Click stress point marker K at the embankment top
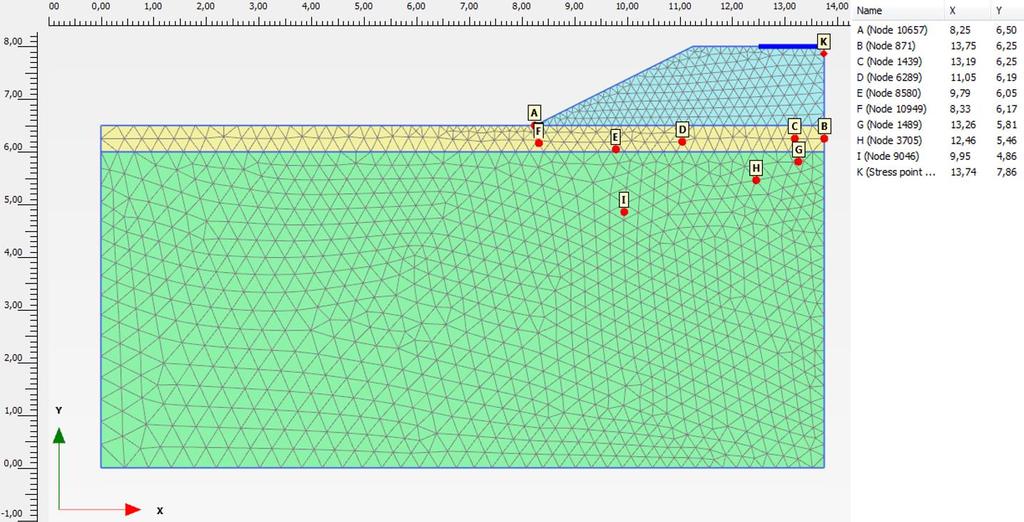The width and height of the screenshot is (1024, 522). pos(824,42)
